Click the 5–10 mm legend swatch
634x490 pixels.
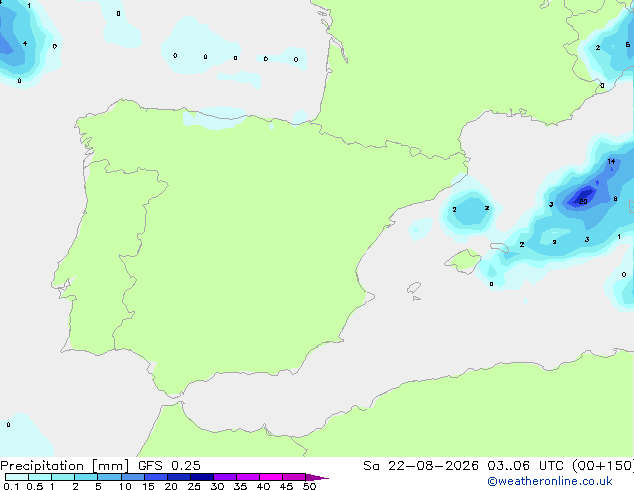pyautogui.click(x=109, y=477)
